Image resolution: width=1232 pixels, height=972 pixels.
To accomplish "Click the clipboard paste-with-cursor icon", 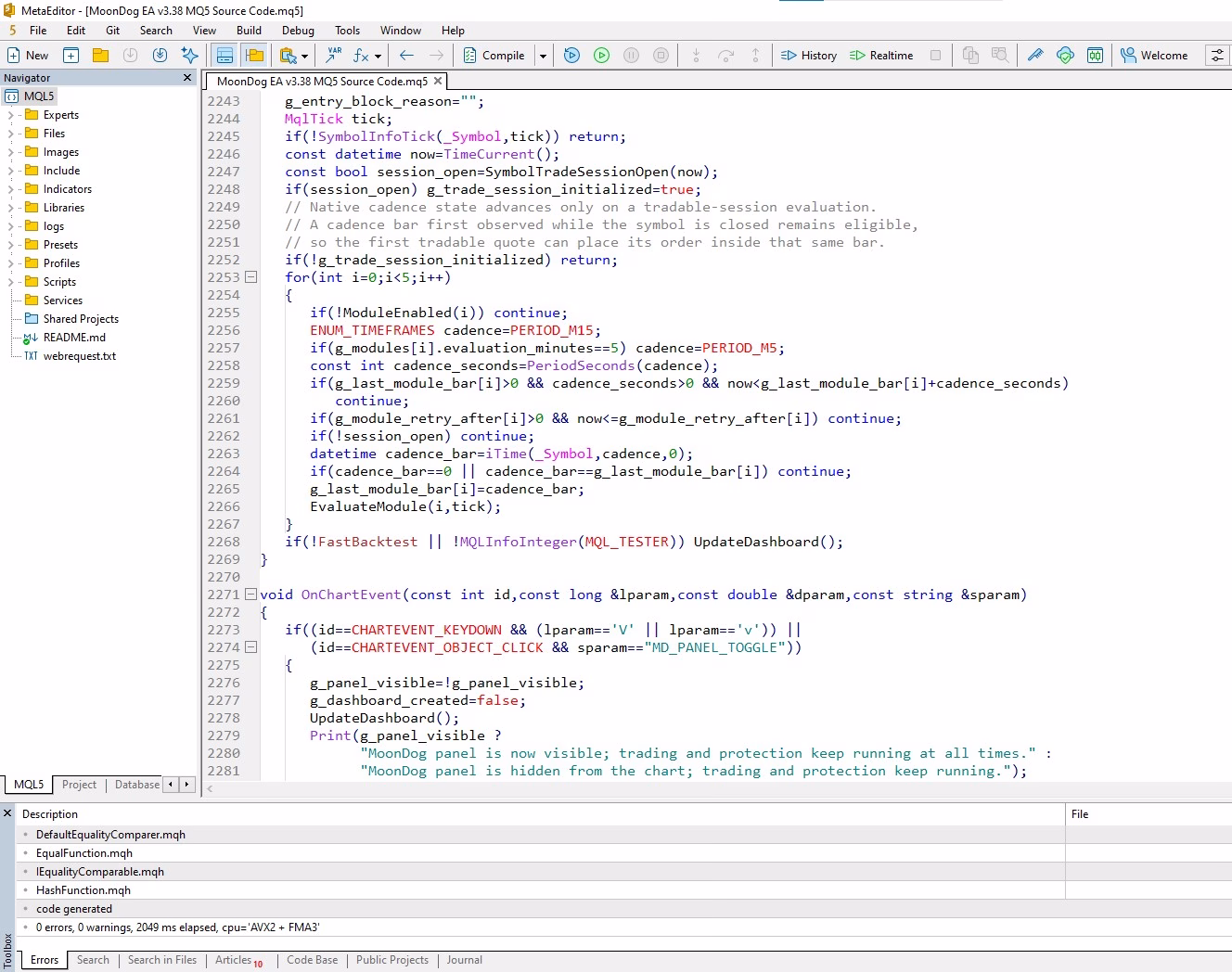I will pos(289,56).
